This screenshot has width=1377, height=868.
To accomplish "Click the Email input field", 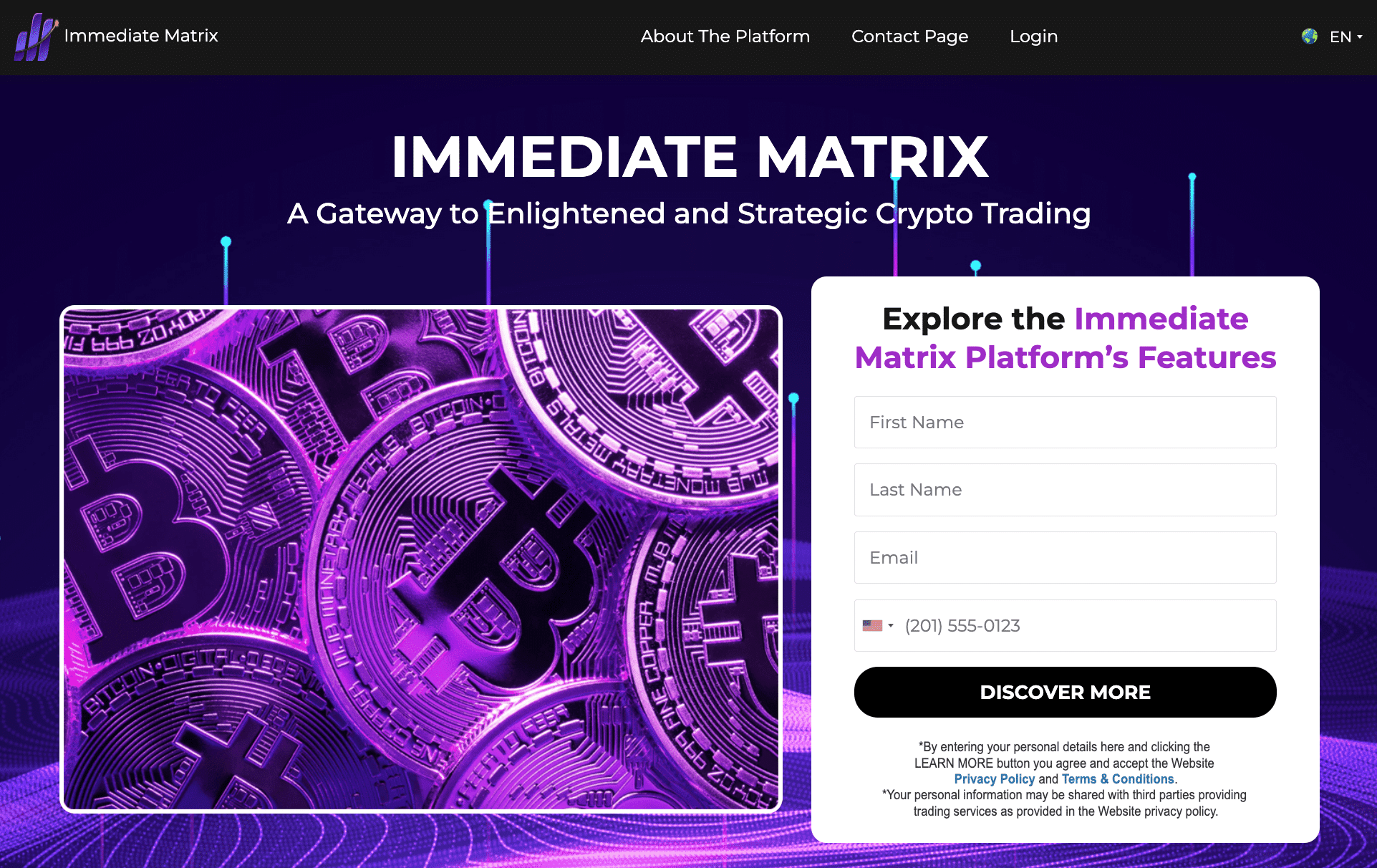I will [x=1064, y=557].
